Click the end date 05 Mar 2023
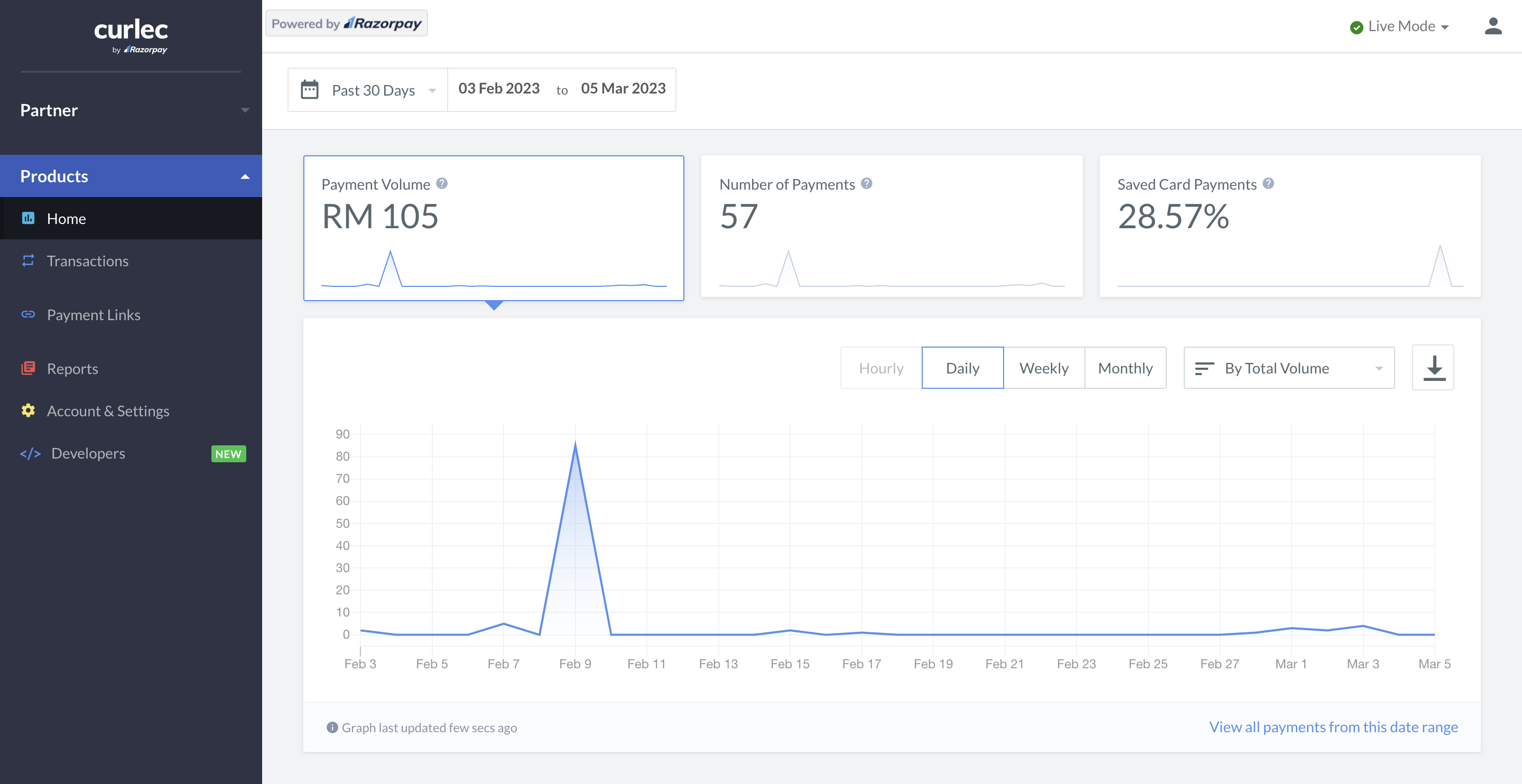 point(624,89)
